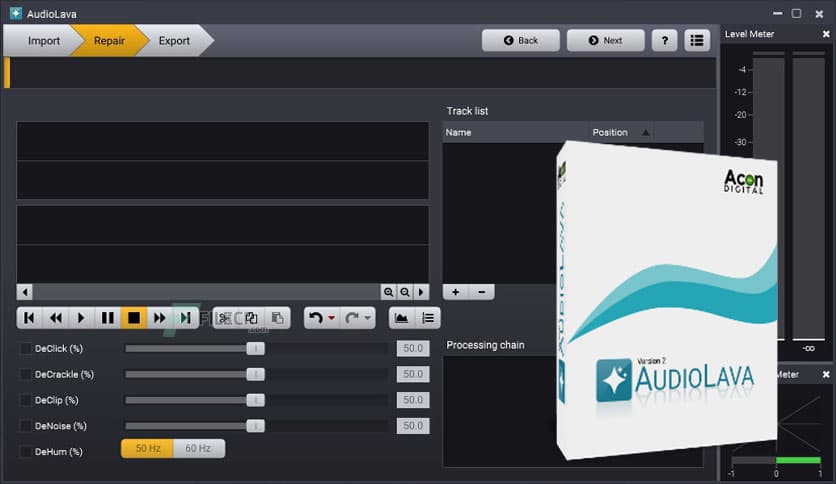The image size is (836, 484).
Task: Zoom out of the waveform
Action: (x=405, y=292)
